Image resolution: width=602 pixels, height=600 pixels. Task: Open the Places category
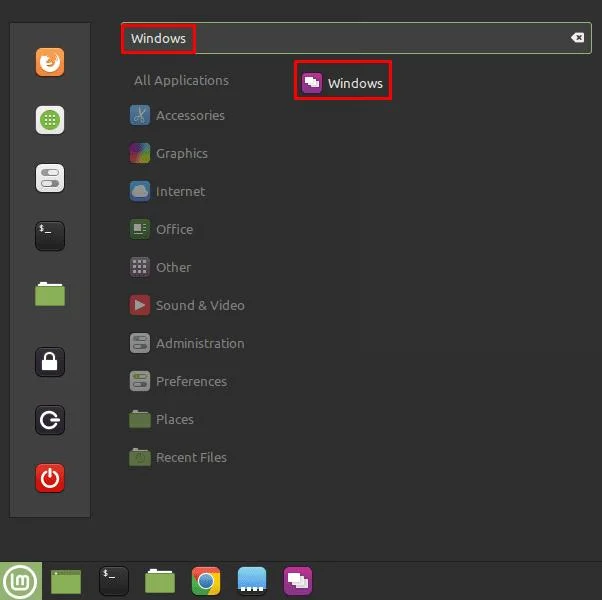[162, 419]
